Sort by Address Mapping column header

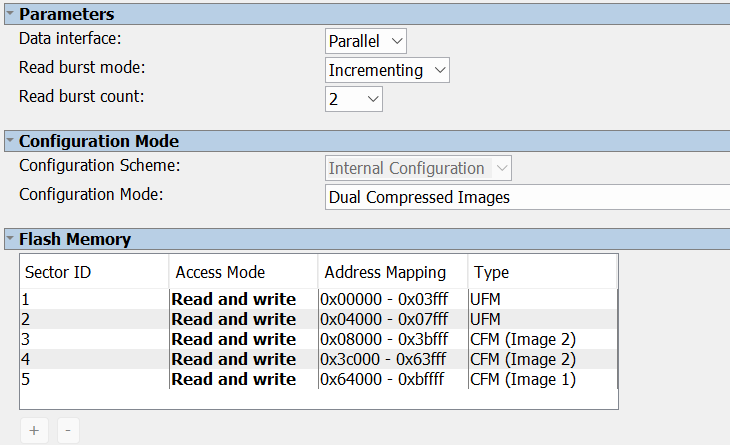pos(391,272)
